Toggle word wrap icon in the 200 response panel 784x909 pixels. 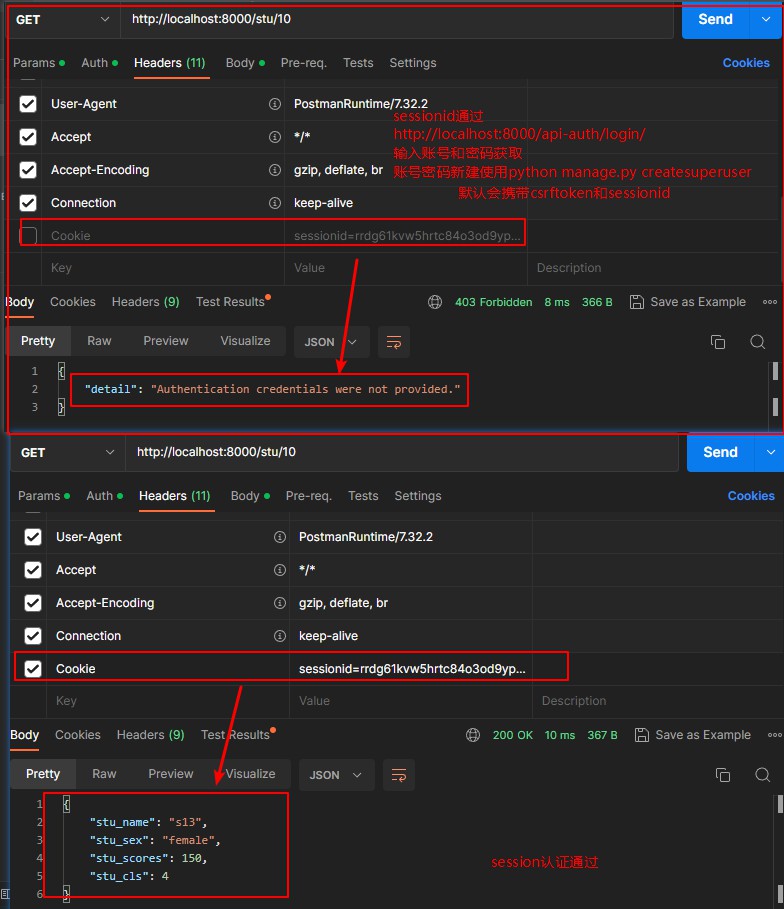click(x=399, y=775)
